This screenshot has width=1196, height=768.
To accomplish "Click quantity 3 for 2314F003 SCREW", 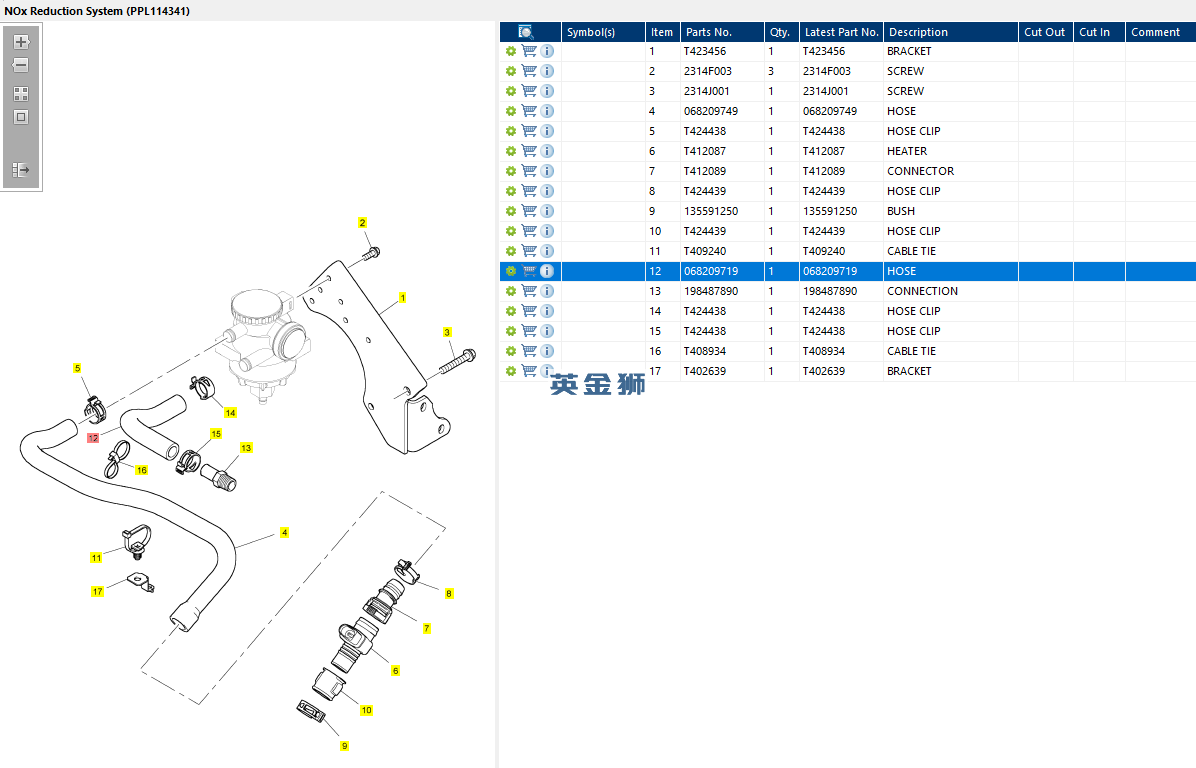I will pos(771,71).
